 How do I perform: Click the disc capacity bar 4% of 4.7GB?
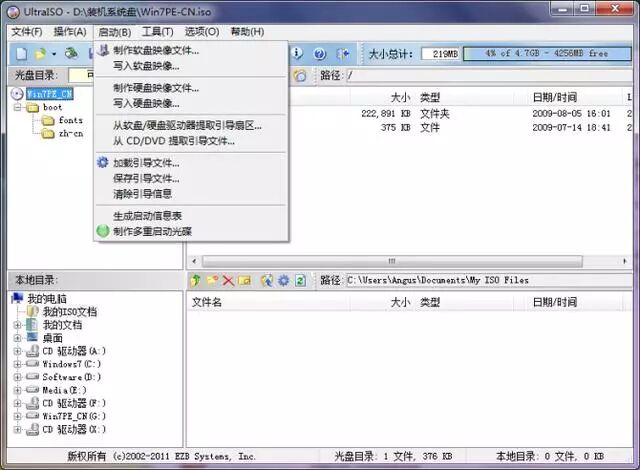click(x=547, y=53)
